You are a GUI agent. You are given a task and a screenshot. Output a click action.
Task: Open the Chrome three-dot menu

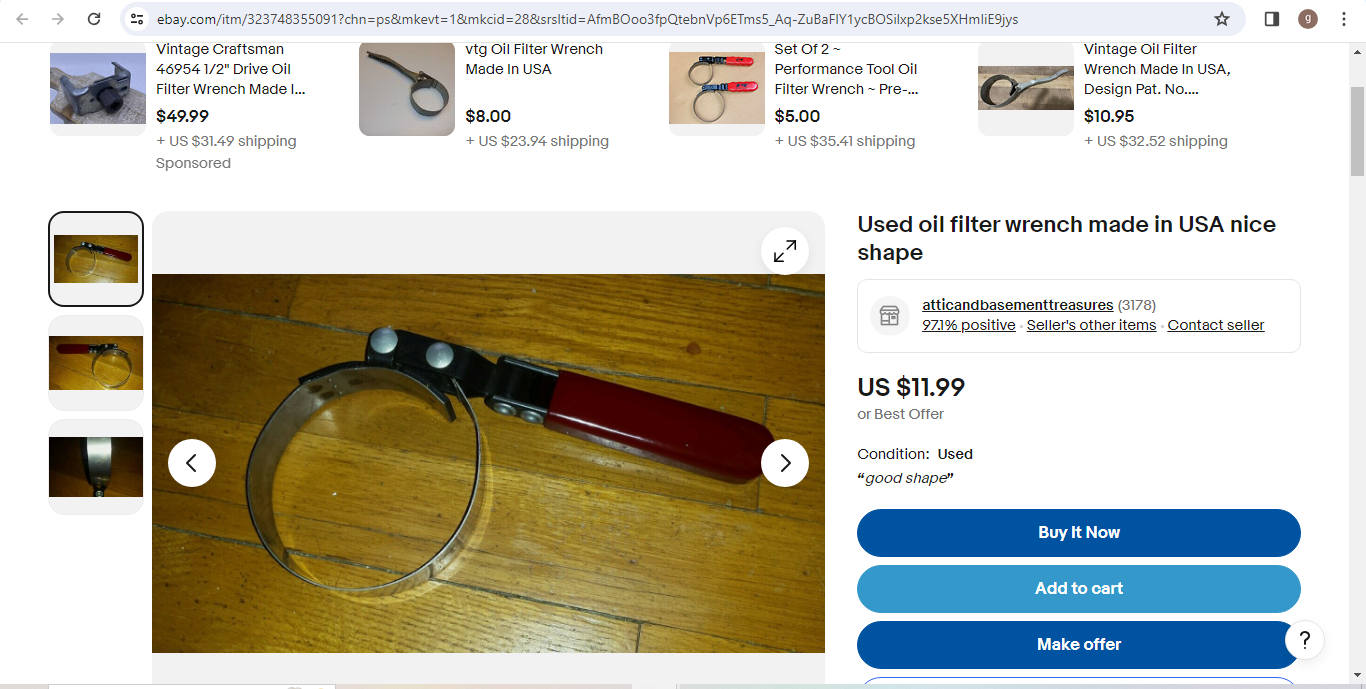1344,19
